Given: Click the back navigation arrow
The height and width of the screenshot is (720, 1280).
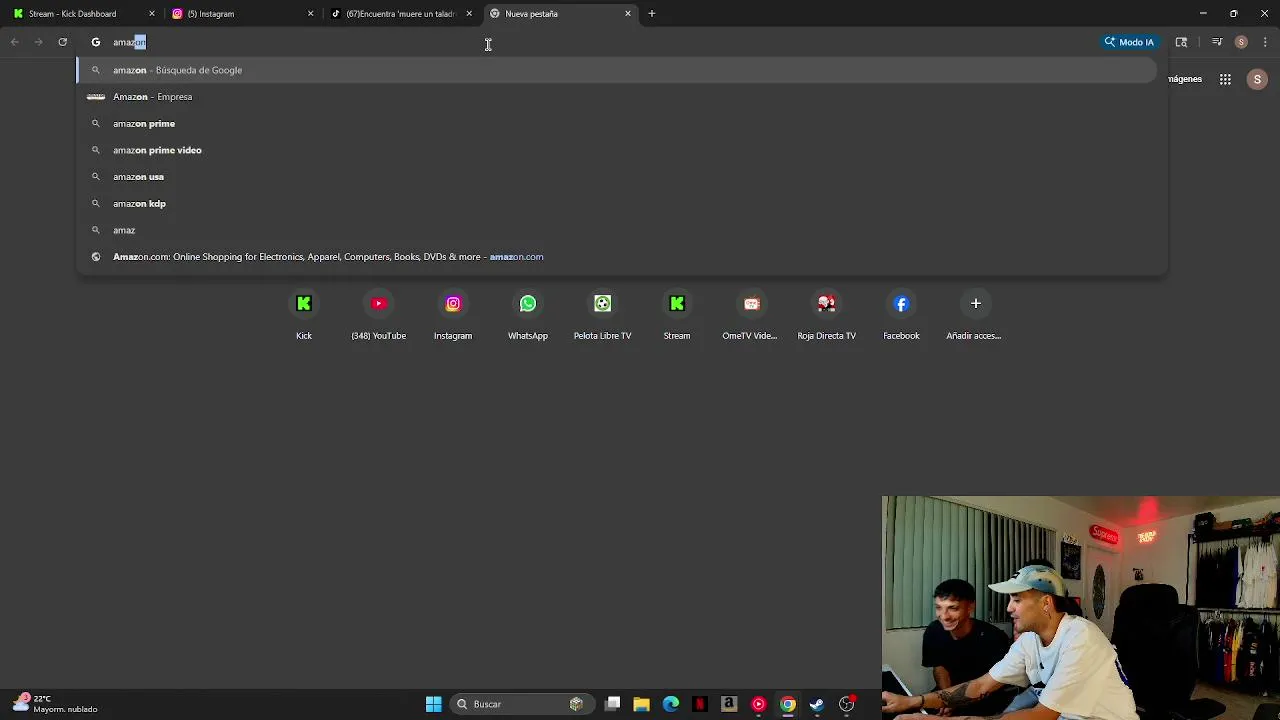Looking at the screenshot, I should click(14, 42).
